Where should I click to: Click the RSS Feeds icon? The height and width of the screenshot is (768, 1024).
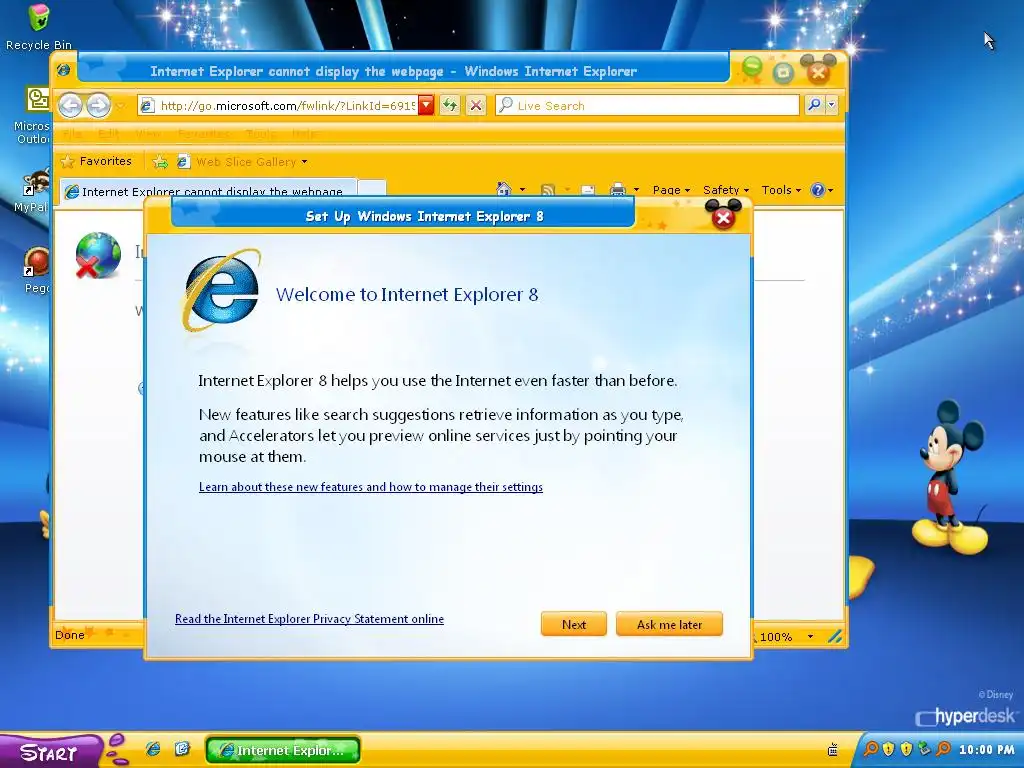(547, 190)
